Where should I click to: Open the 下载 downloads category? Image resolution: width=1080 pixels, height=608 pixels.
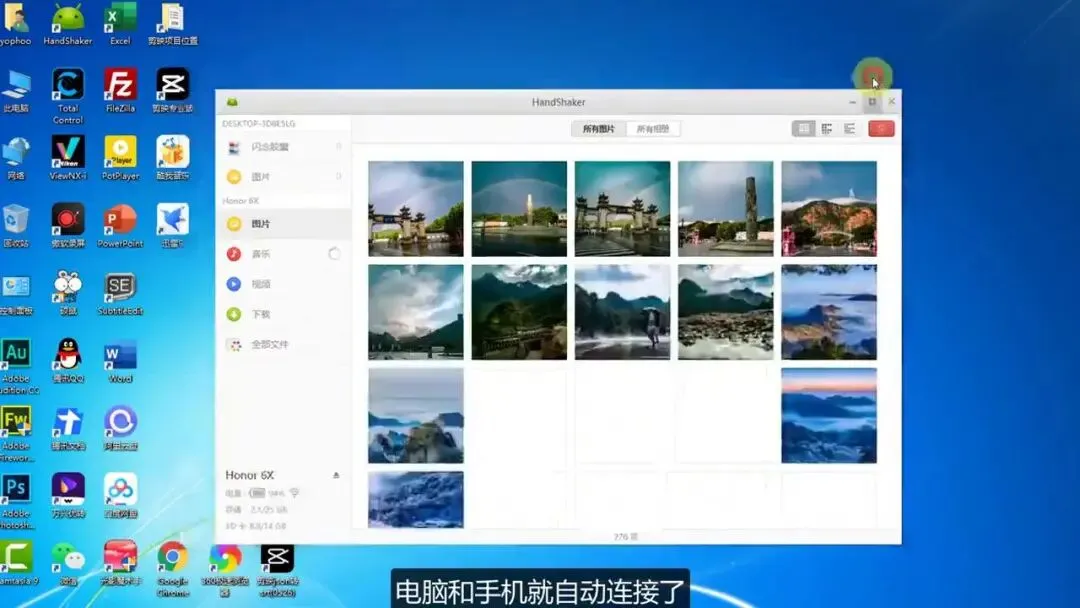(x=284, y=314)
